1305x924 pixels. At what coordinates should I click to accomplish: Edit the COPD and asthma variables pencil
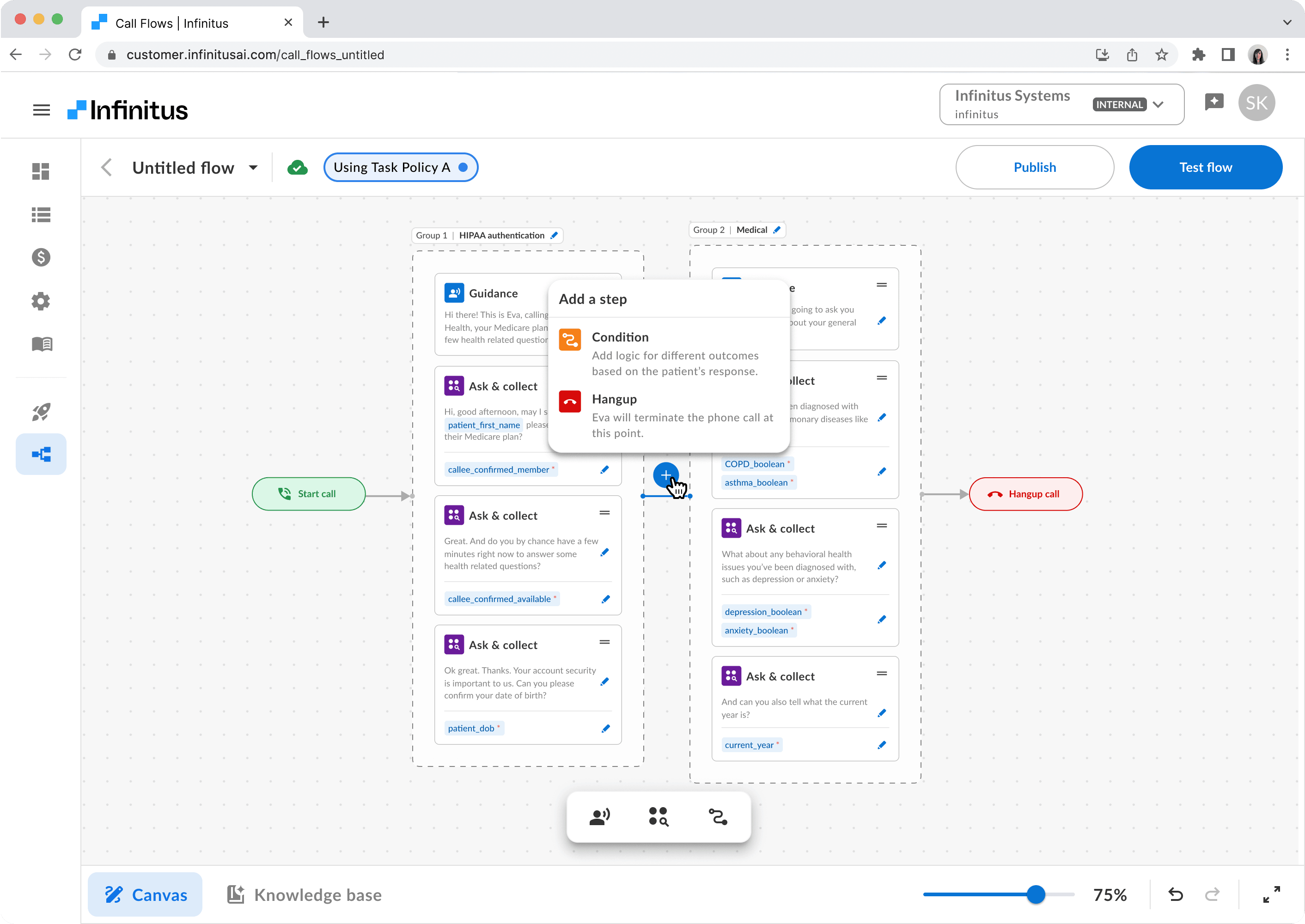tap(882, 472)
